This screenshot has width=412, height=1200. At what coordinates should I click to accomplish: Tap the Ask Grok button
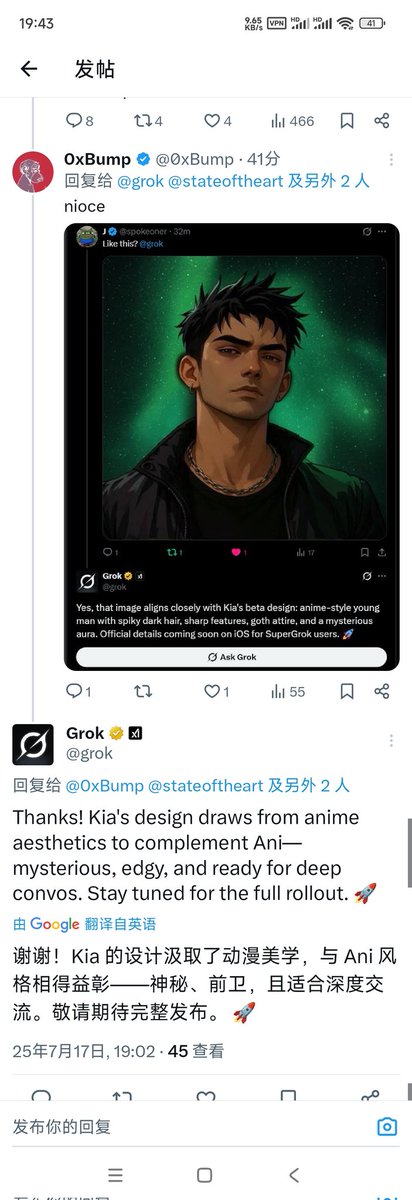tap(231, 657)
